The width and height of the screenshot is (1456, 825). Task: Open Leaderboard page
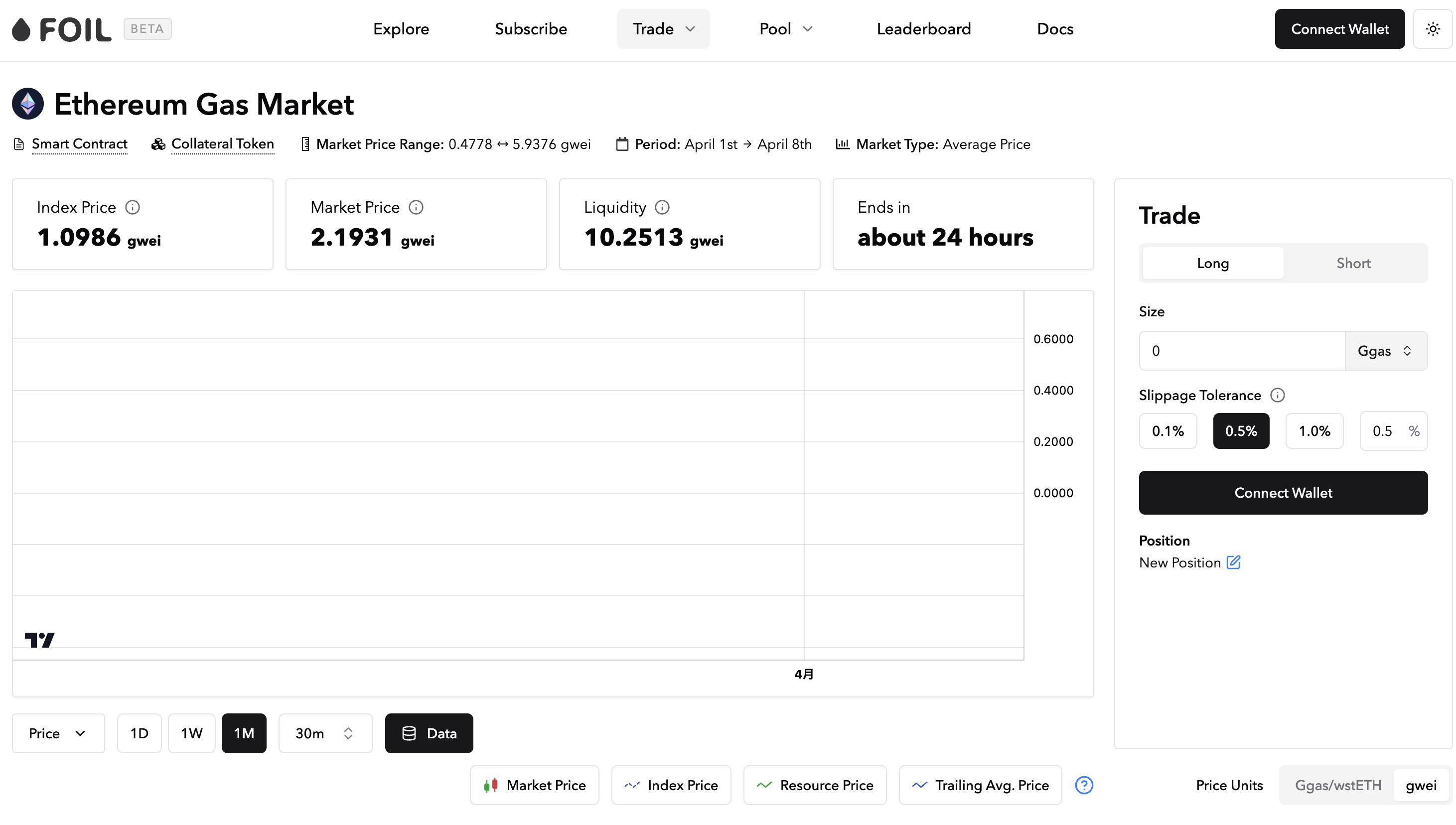coord(923,29)
